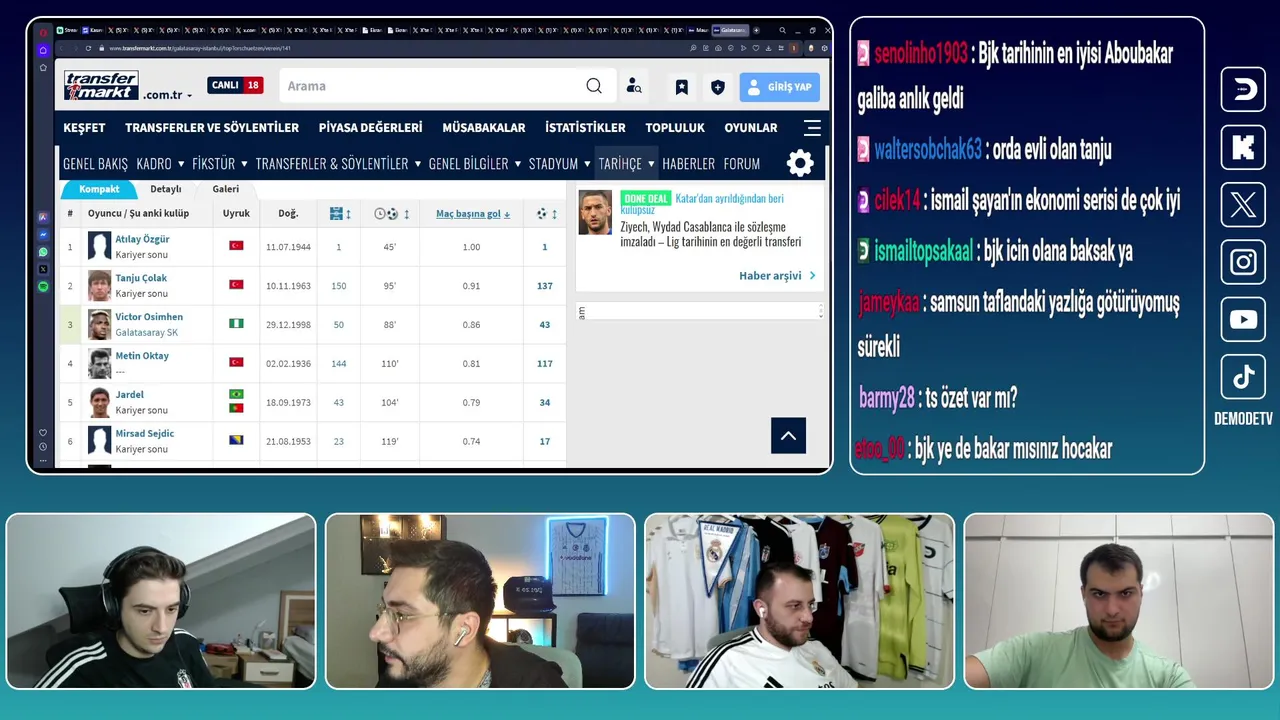1280x720 pixels.
Task: Open the hamburger menu icon
Action: tap(812, 128)
